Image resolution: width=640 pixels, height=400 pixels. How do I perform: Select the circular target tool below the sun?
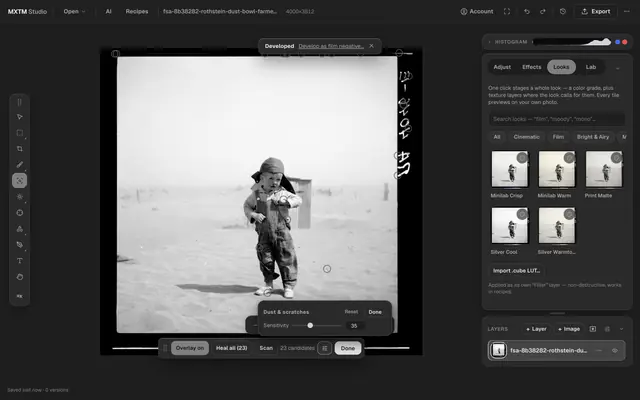(x=20, y=213)
